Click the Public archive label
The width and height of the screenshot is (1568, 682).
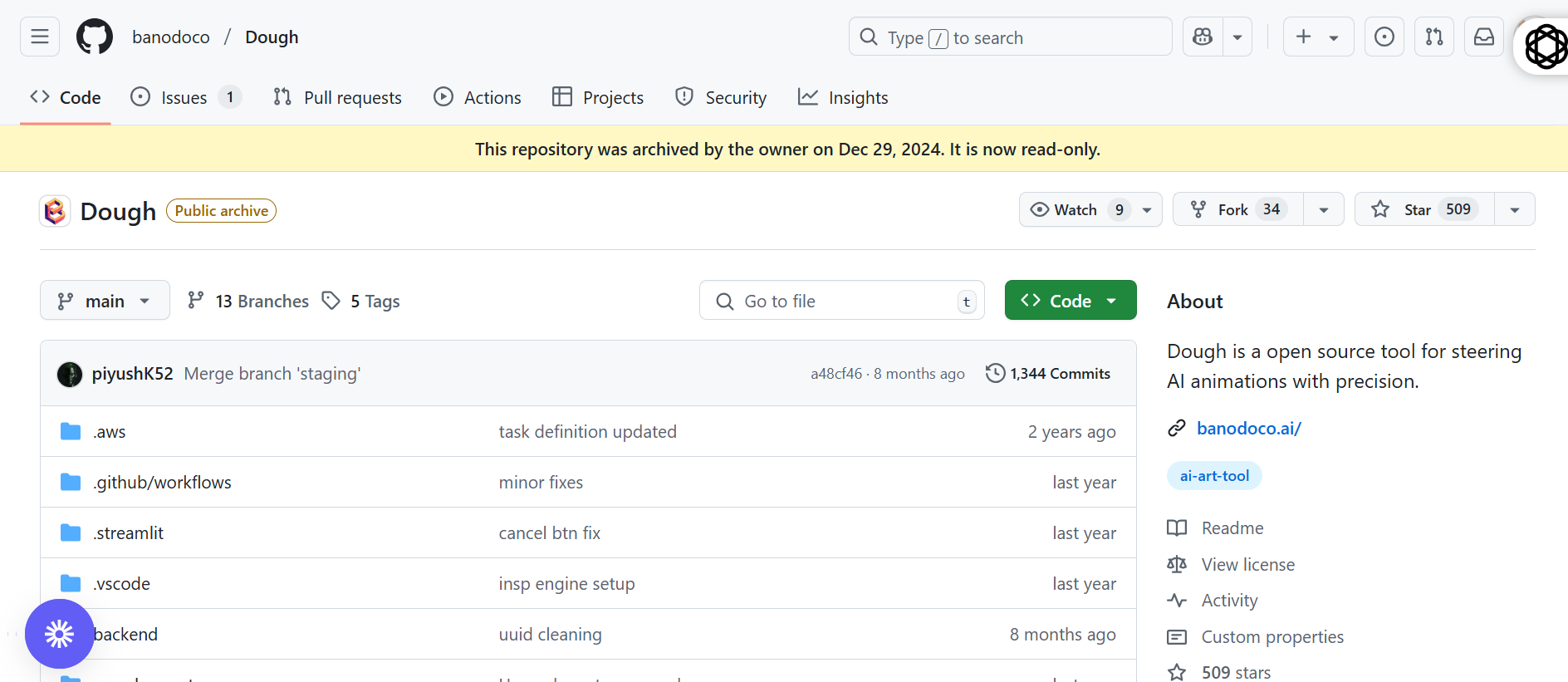[x=221, y=211]
